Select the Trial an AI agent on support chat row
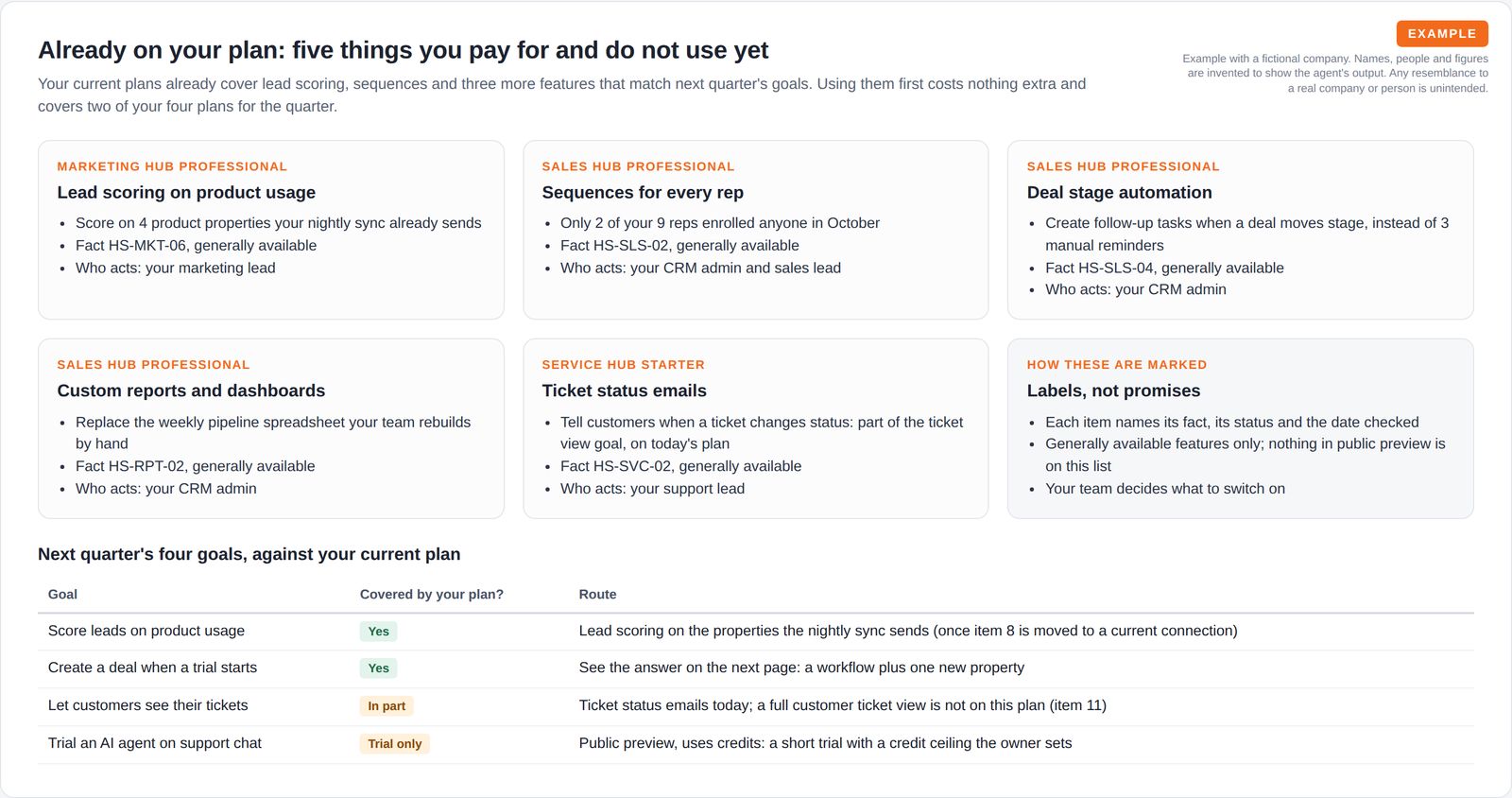The width and height of the screenshot is (1512, 798). [x=756, y=744]
